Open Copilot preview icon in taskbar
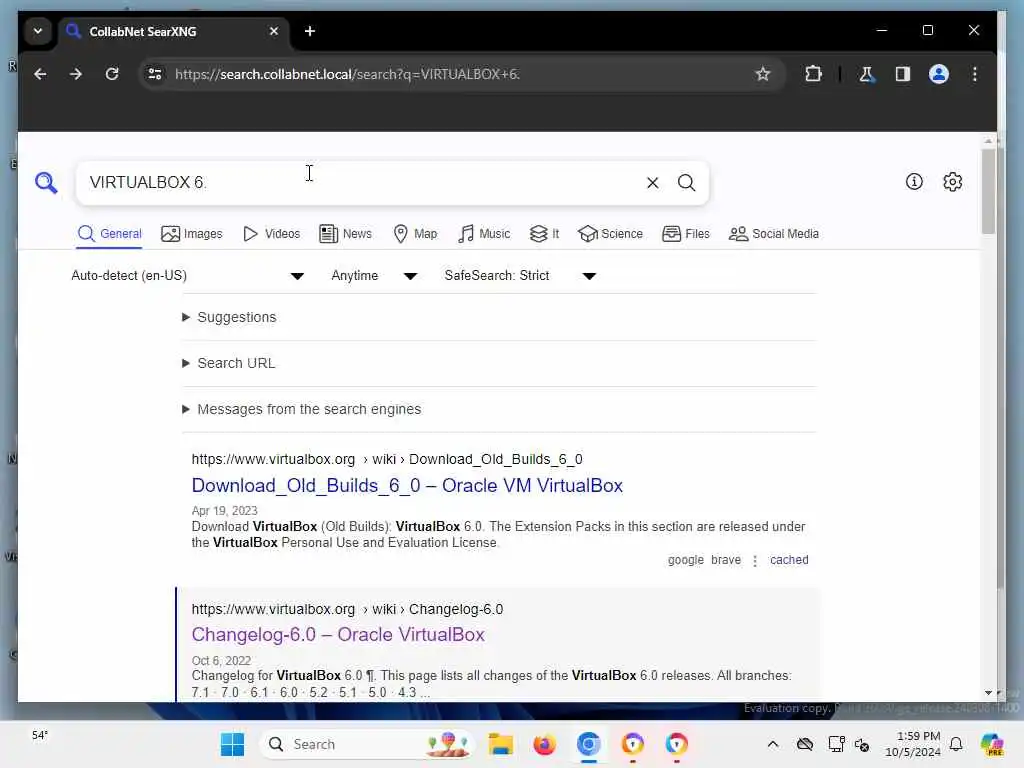The image size is (1024, 768). 991,744
